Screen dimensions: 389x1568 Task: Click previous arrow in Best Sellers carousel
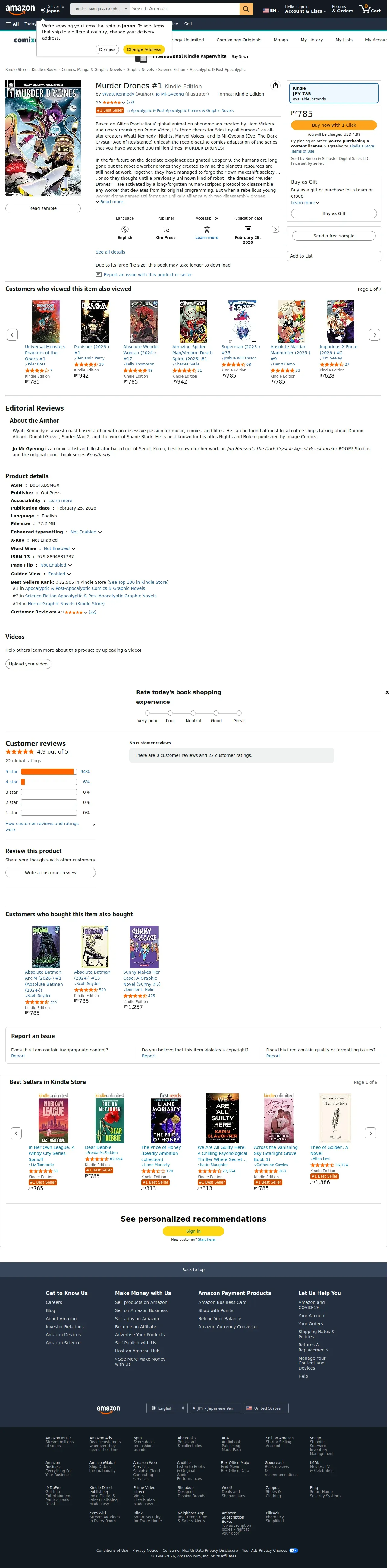(x=16, y=1133)
